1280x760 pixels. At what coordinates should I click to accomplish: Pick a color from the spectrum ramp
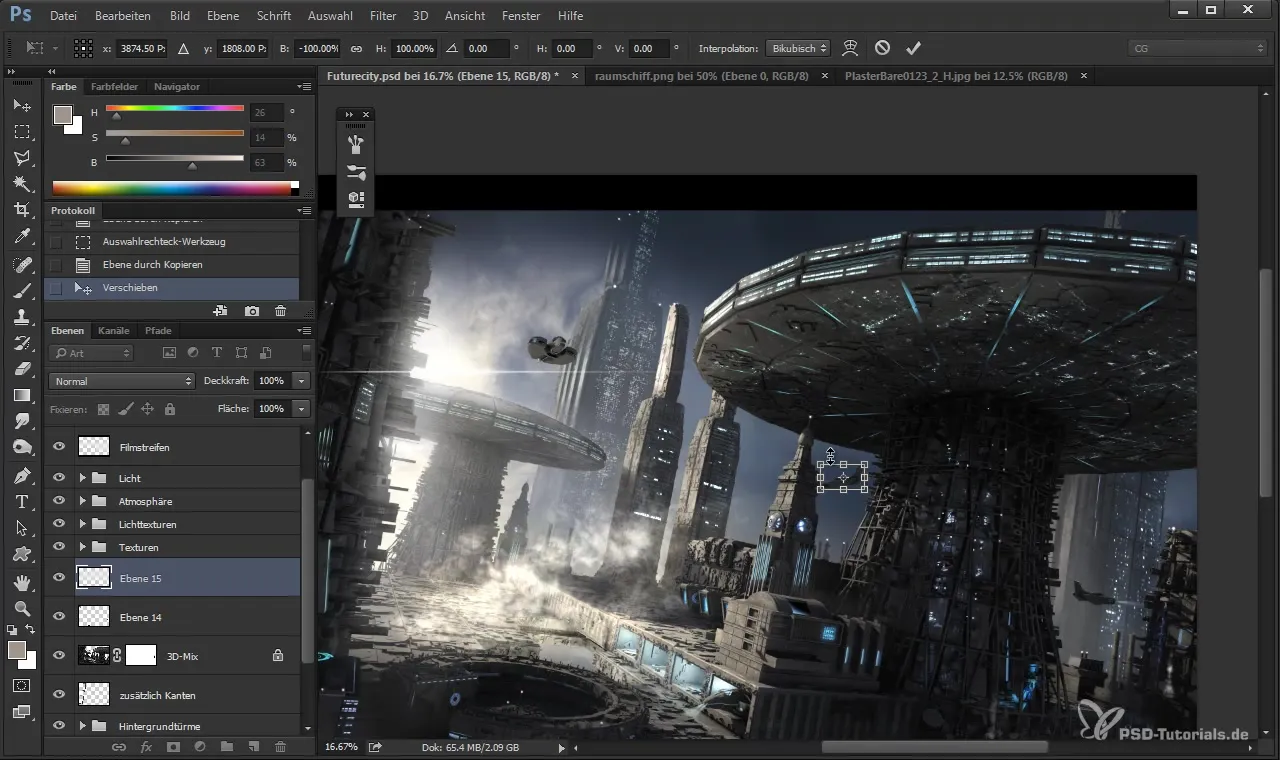tap(171, 188)
